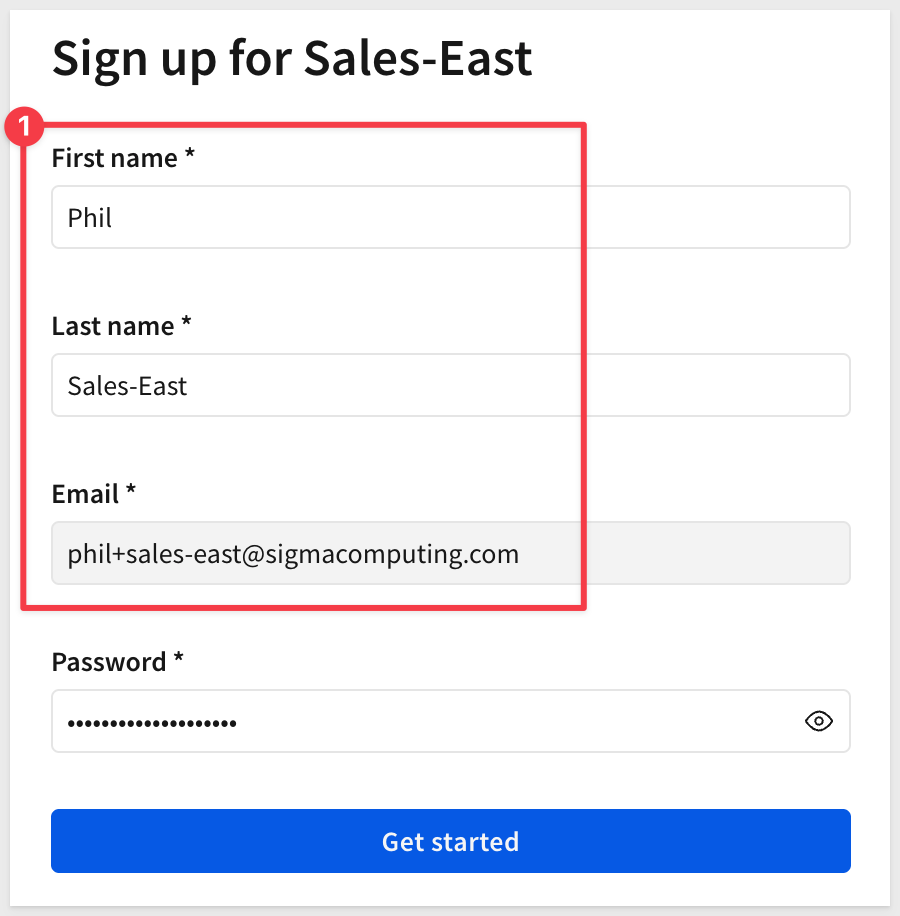
Task: Click the required asterisk next to Email
Action: coord(130,493)
